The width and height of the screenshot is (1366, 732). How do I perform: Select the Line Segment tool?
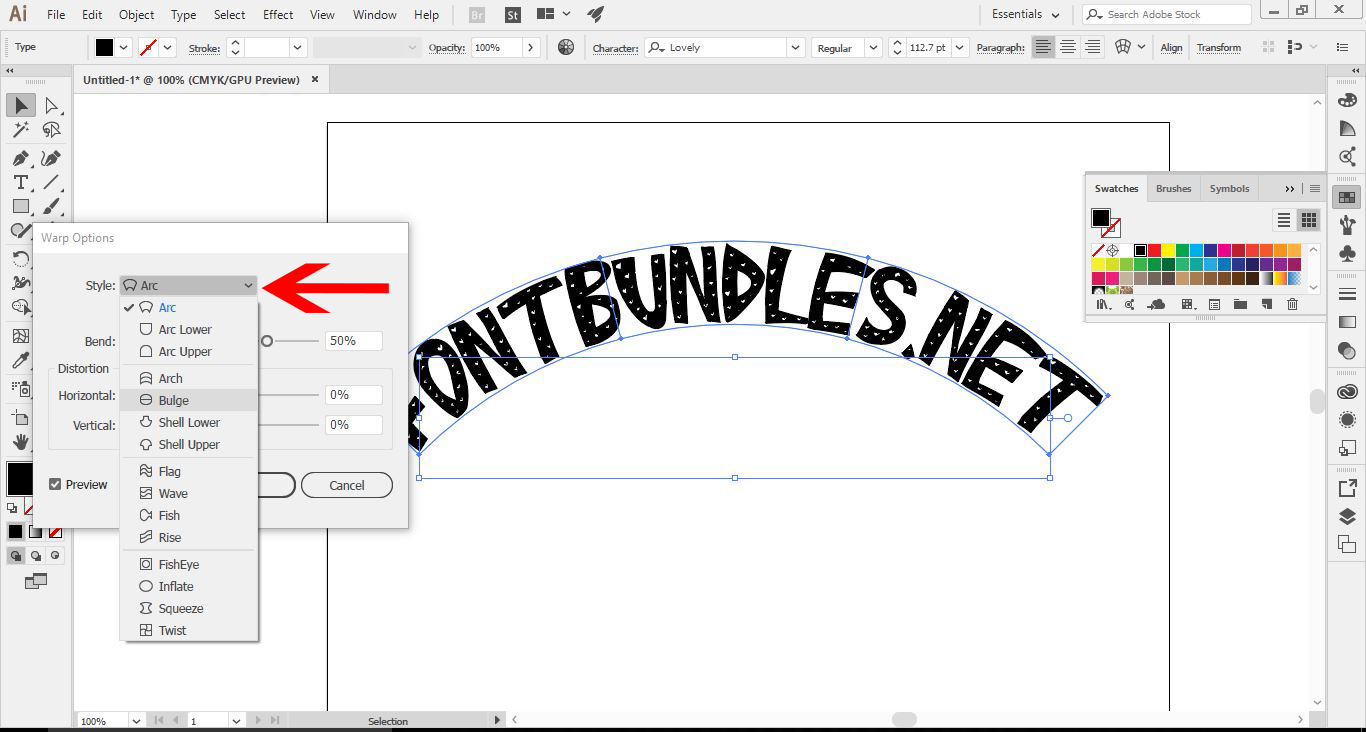click(x=52, y=182)
